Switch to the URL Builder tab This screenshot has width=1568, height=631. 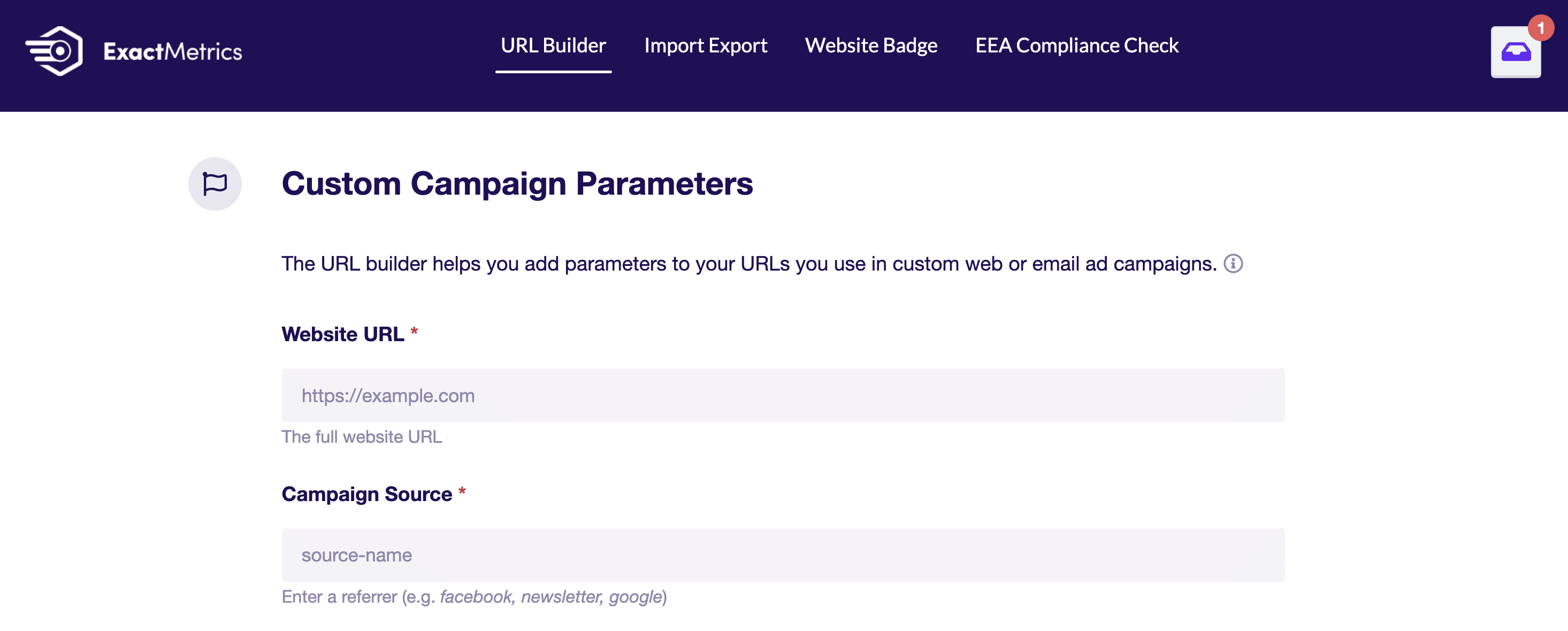point(553,45)
